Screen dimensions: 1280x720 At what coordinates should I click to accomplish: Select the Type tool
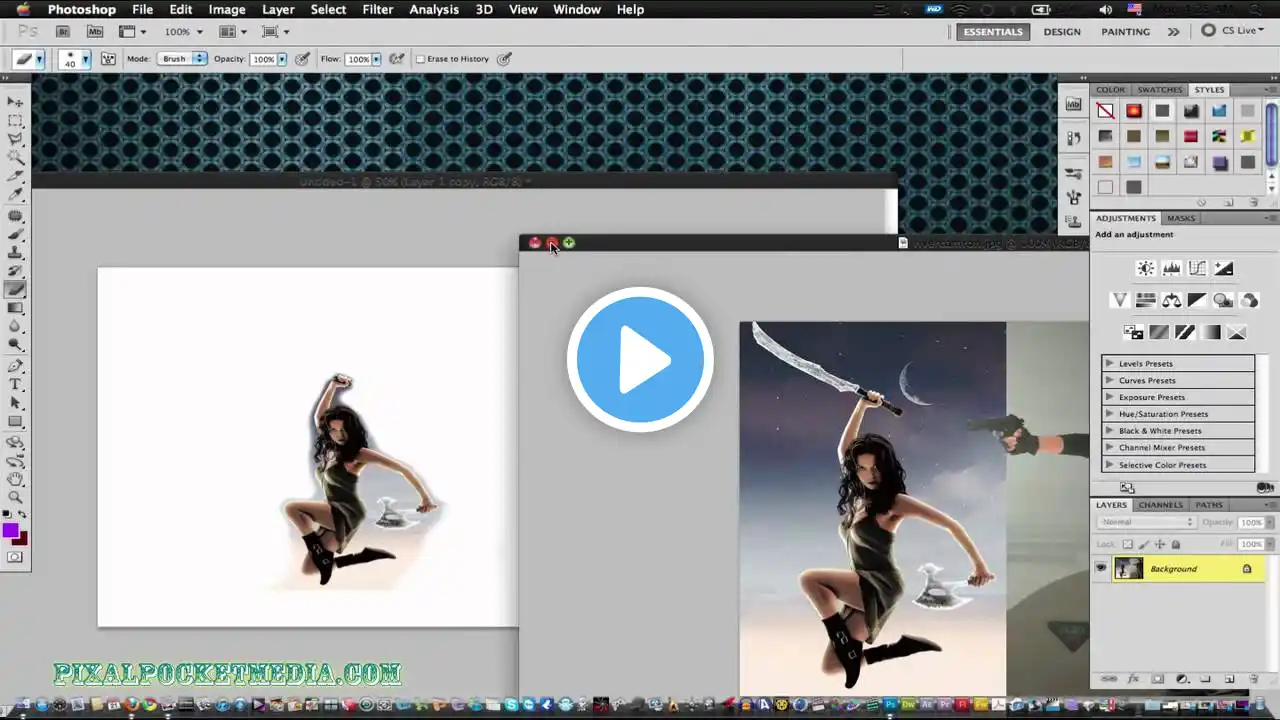(x=16, y=384)
